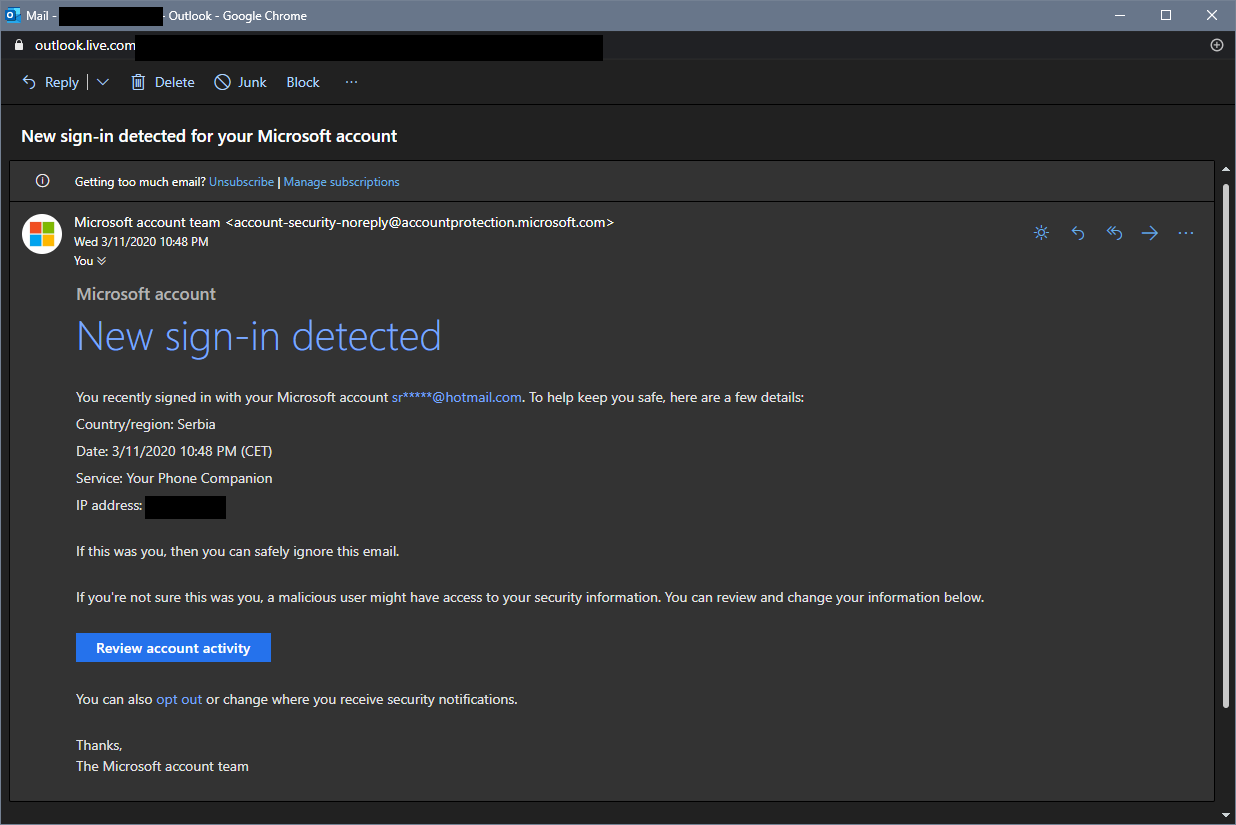1236x825 pixels.
Task: Open the toolbar more actions ellipsis
Action: coord(351,82)
